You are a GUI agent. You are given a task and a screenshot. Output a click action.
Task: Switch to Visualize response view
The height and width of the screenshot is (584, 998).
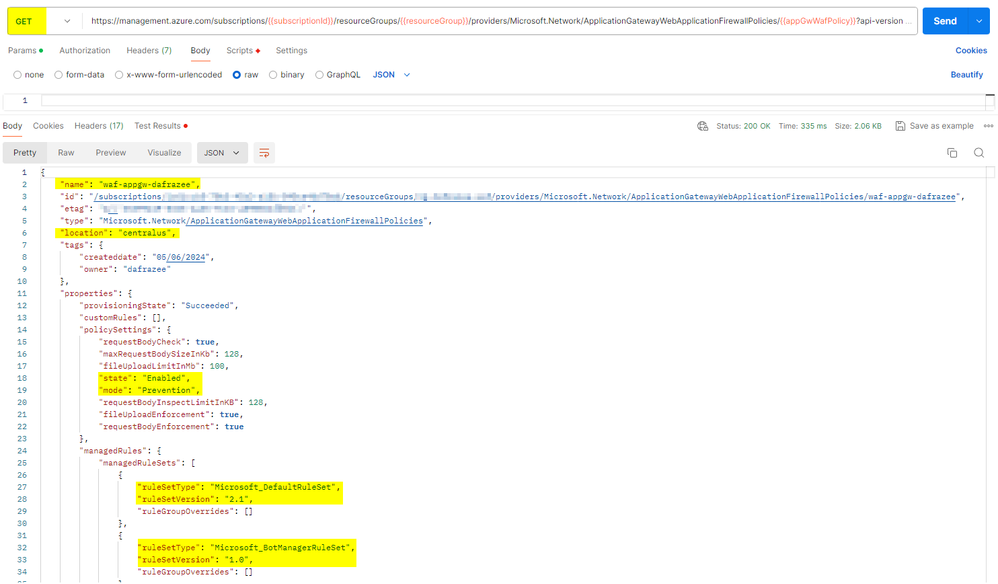[164, 153]
